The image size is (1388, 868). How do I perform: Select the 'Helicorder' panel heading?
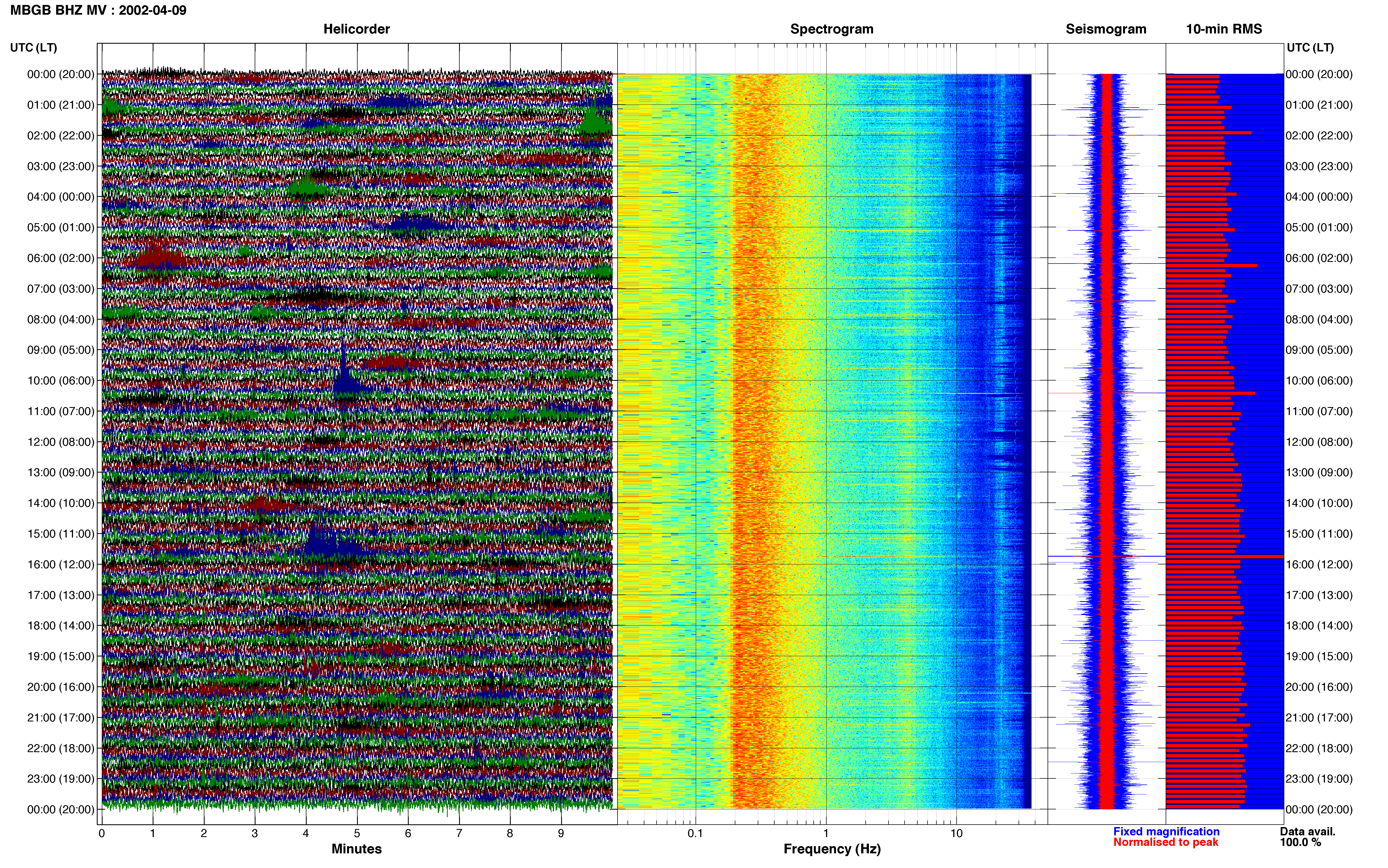pyautogui.click(x=356, y=29)
